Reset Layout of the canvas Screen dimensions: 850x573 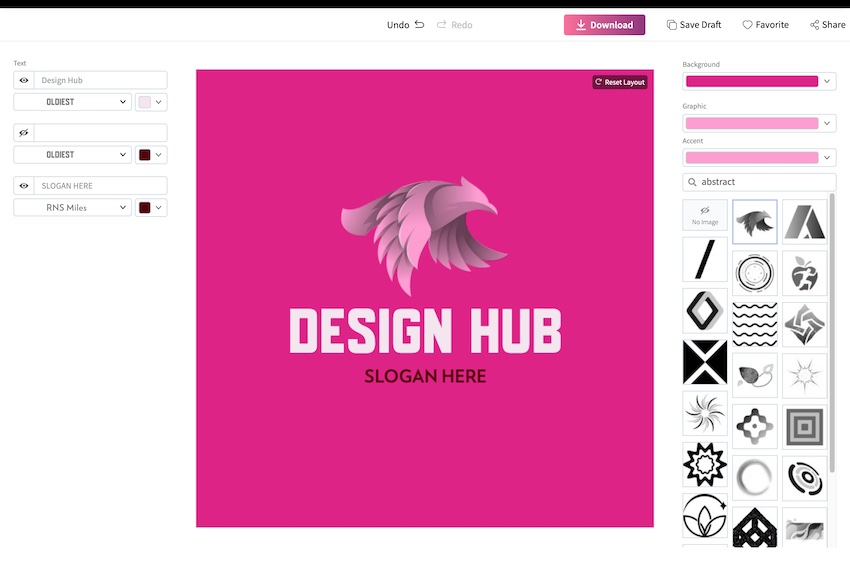point(620,82)
